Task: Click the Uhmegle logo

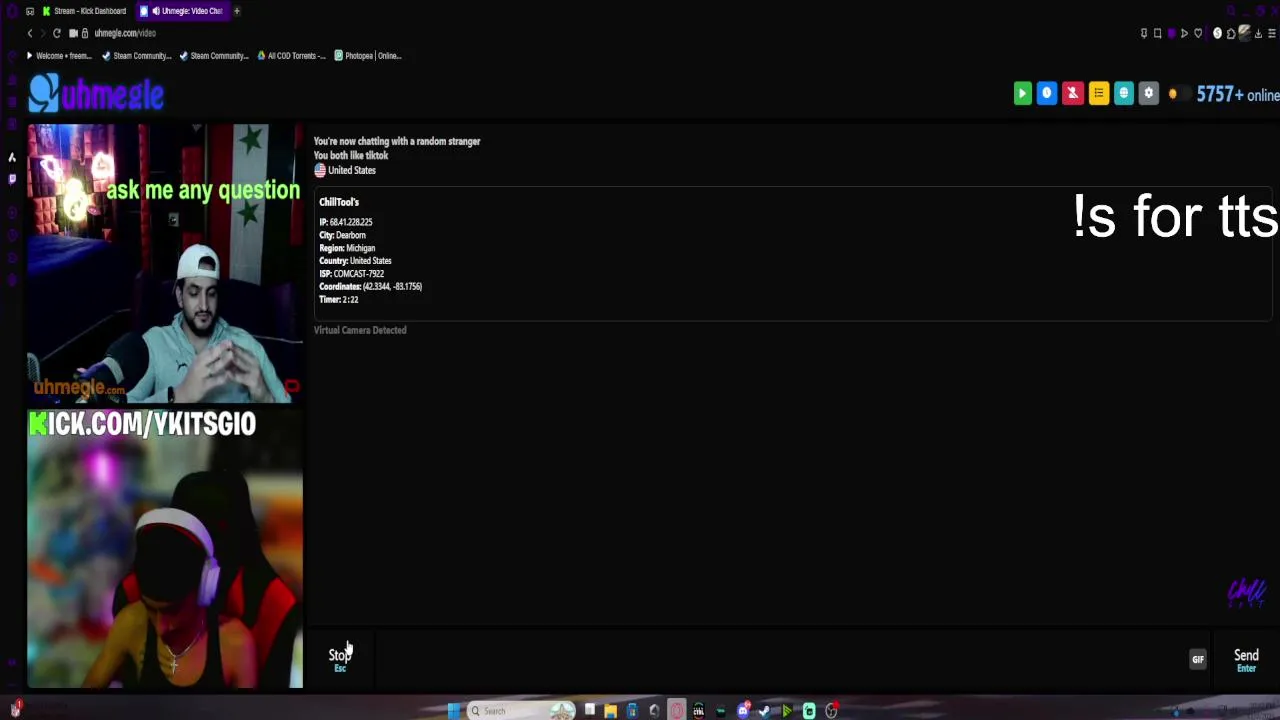Action: point(96,95)
